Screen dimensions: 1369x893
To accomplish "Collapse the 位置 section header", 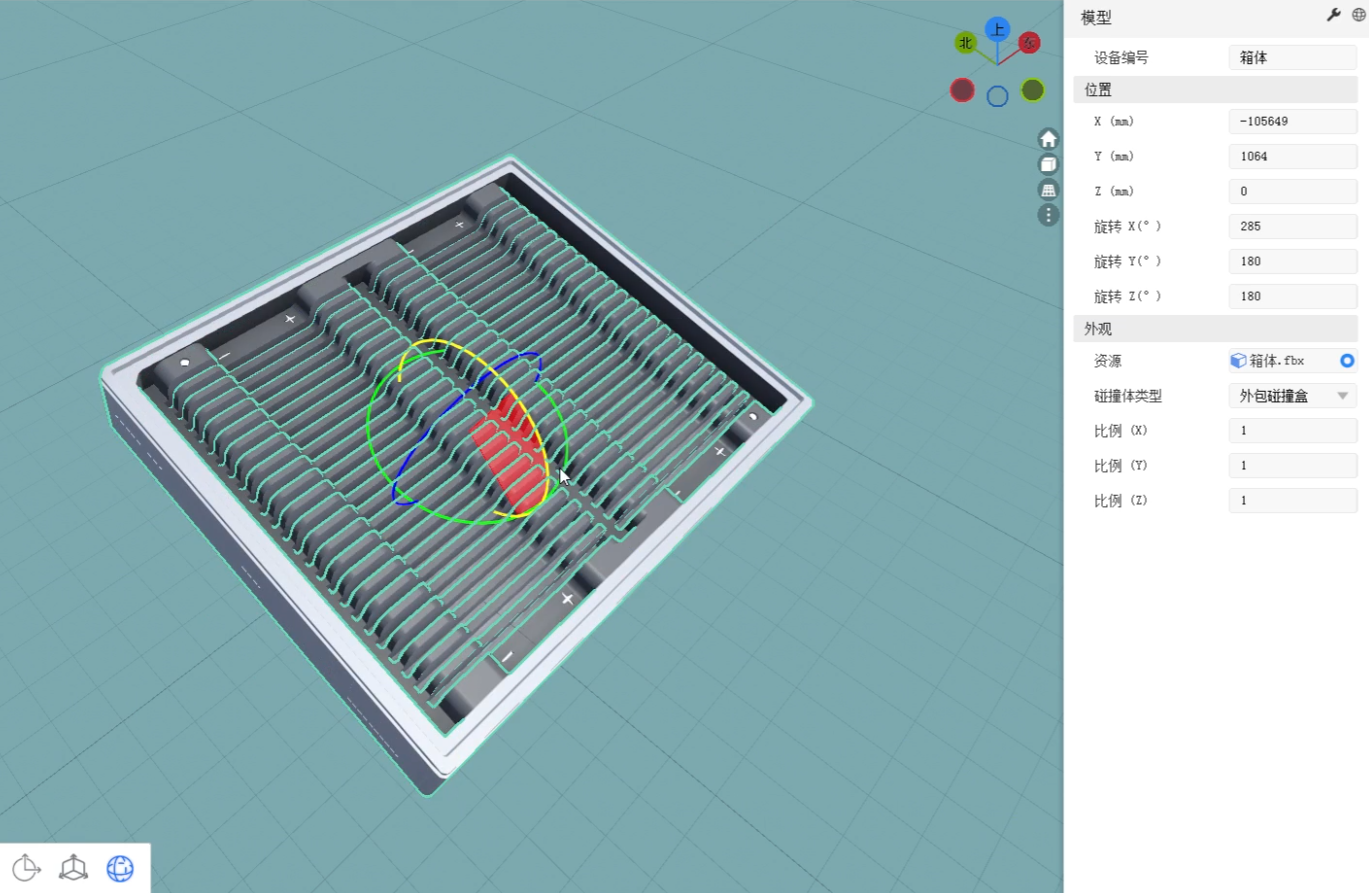I will pos(1215,89).
